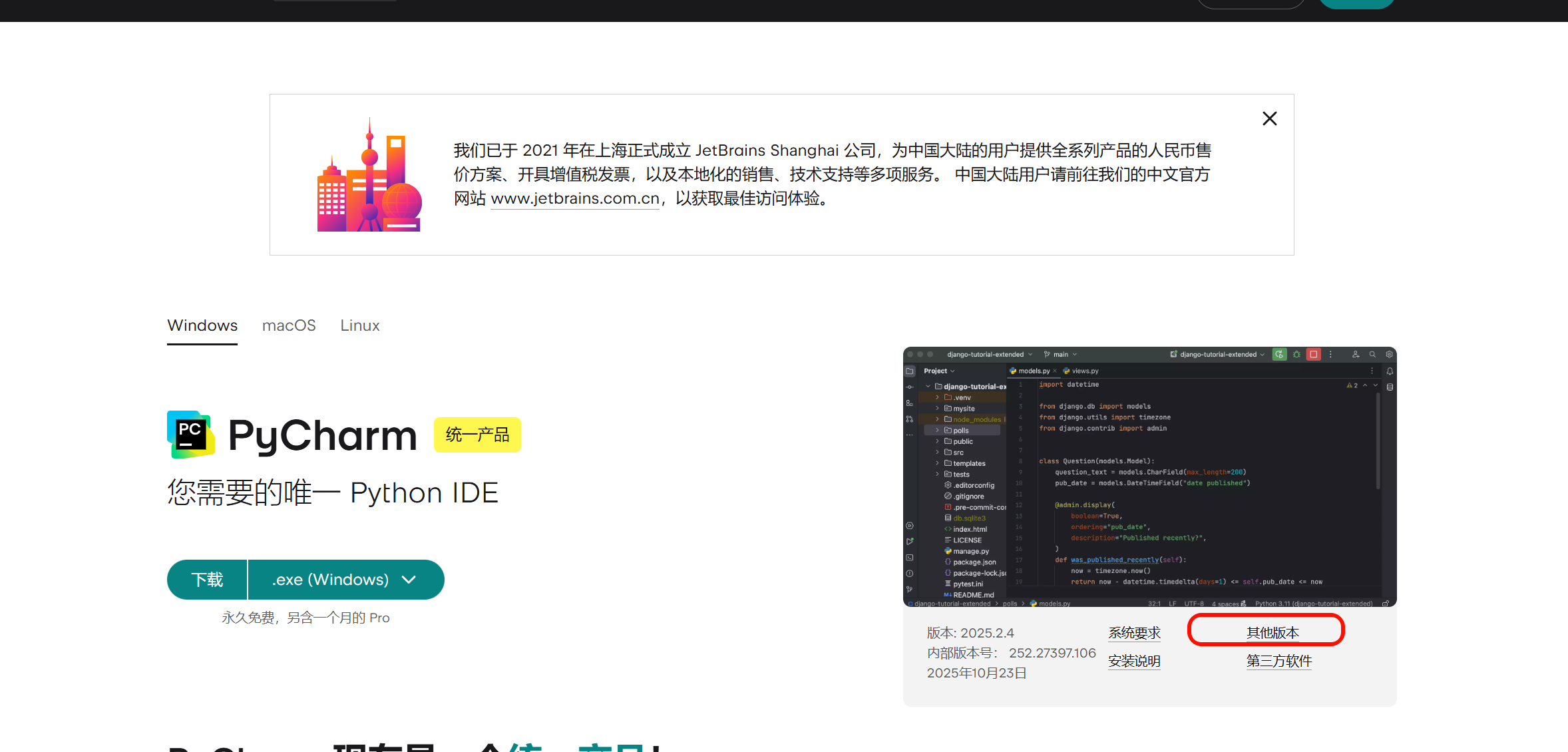Open Search with the magnifier icon
Image resolution: width=1568 pixels, height=752 pixels.
(x=1372, y=355)
